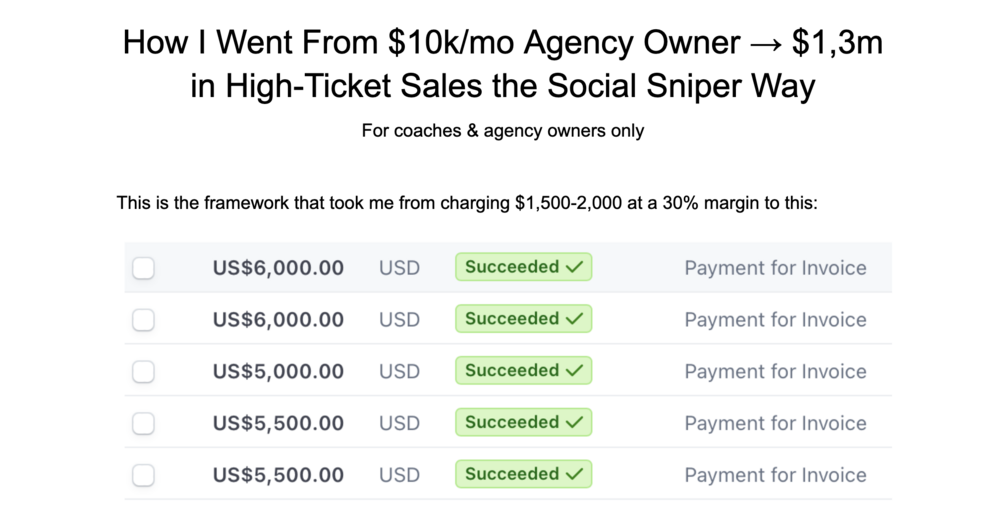Screen dimensions: 1005x510
Task: Click the Succeeded checkmark on the first US$5,500.00 row
Action: (x=574, y=422)
